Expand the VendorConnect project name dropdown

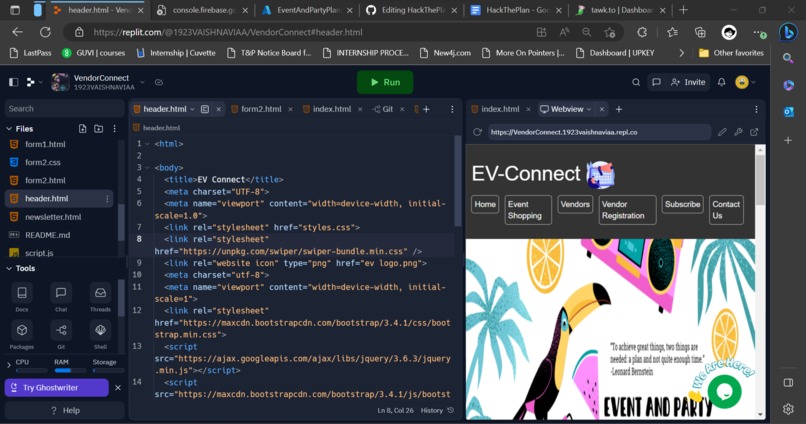click(142, 82)
